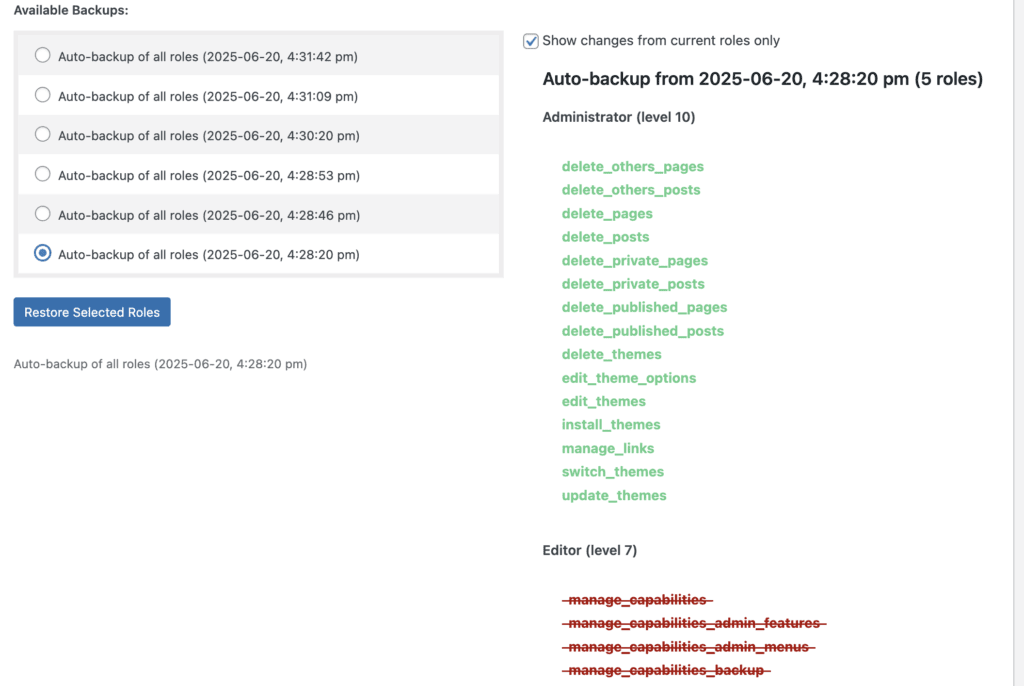Click the struck-through manage_capabilities entry

coord(637,599)
